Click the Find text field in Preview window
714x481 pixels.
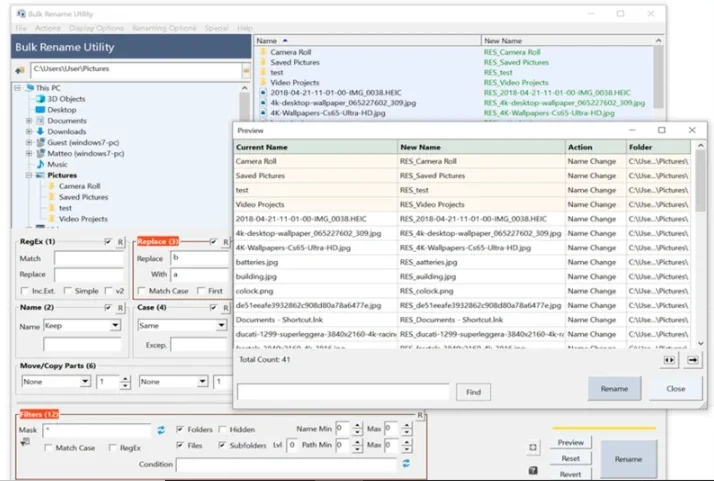343,392
